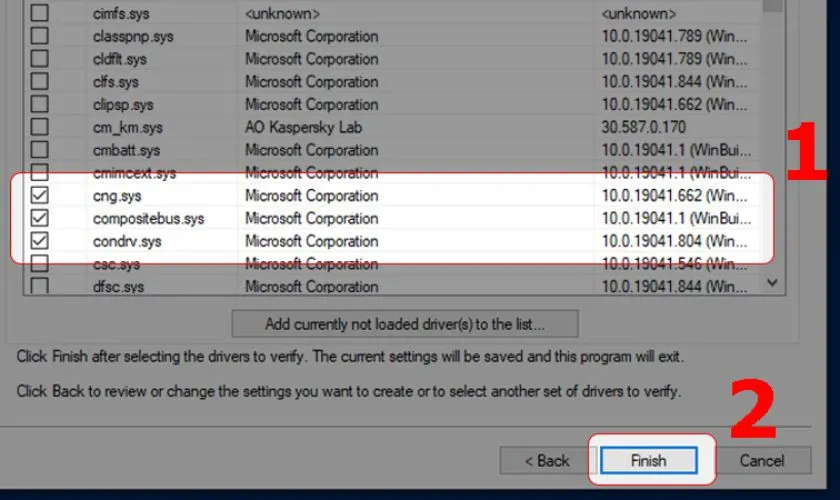The image size is (840, 500).
Task: Uncheck the cng.sys driver
Action: [x=40, y=196]
